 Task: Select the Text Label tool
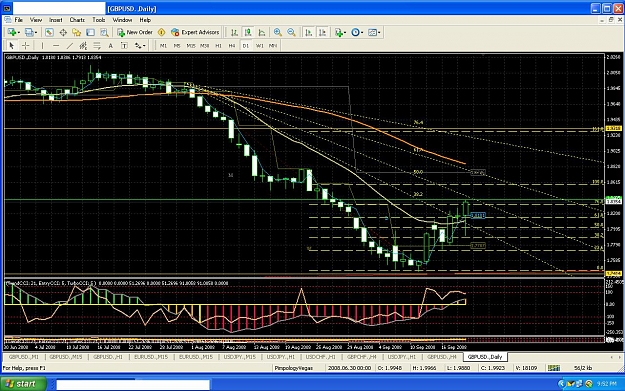click(124, 46)
